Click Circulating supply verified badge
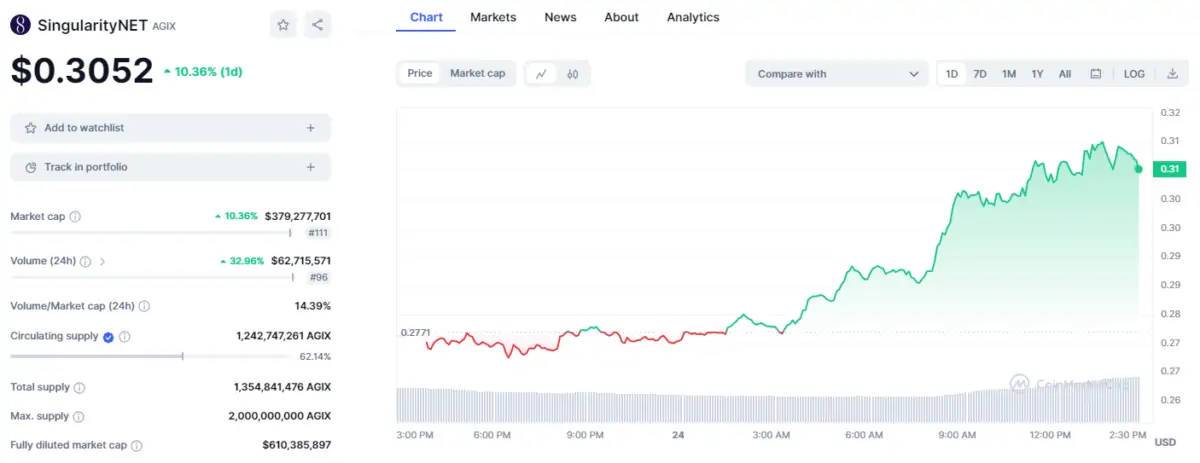This screenshot has width=1200, height=463. point(108,336)
